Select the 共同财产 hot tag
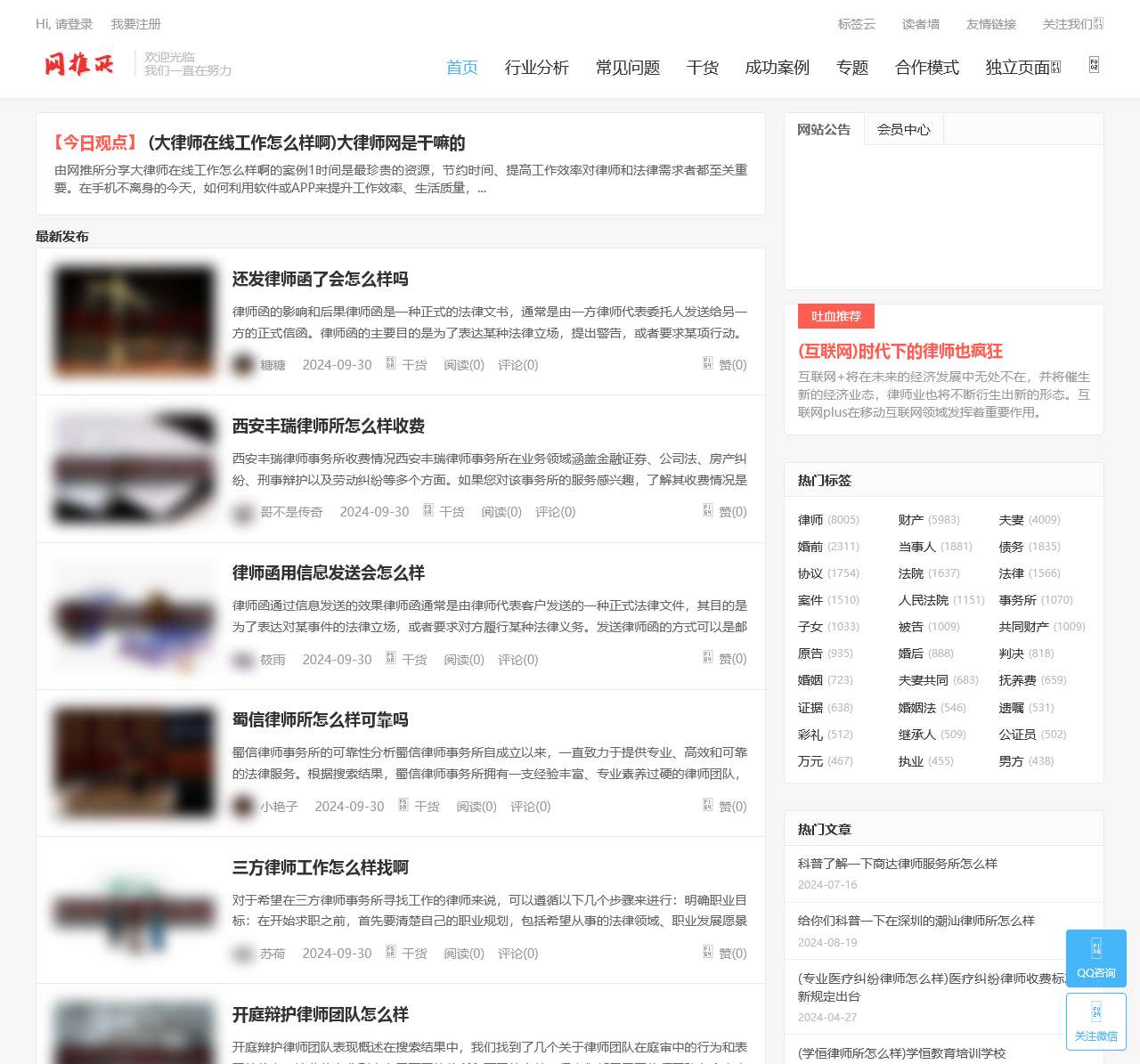The width and height of the screenshot is (1140, 1064). pyautogui.click(x=1024, y=627)
